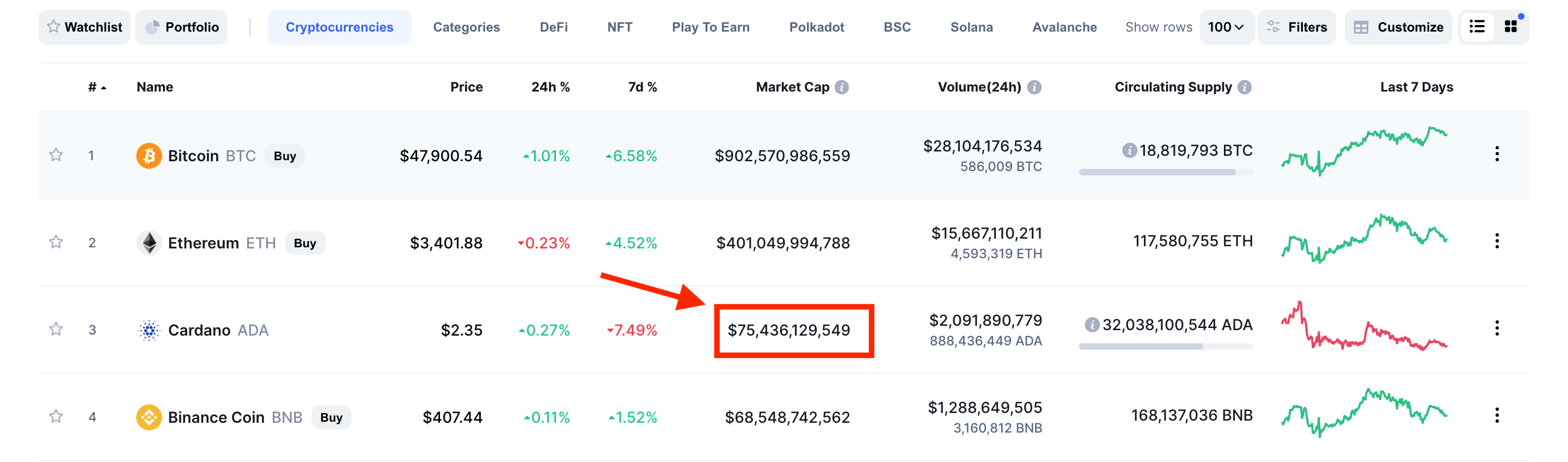Click Cardano circulating supply progress bar

[1166, 347]
